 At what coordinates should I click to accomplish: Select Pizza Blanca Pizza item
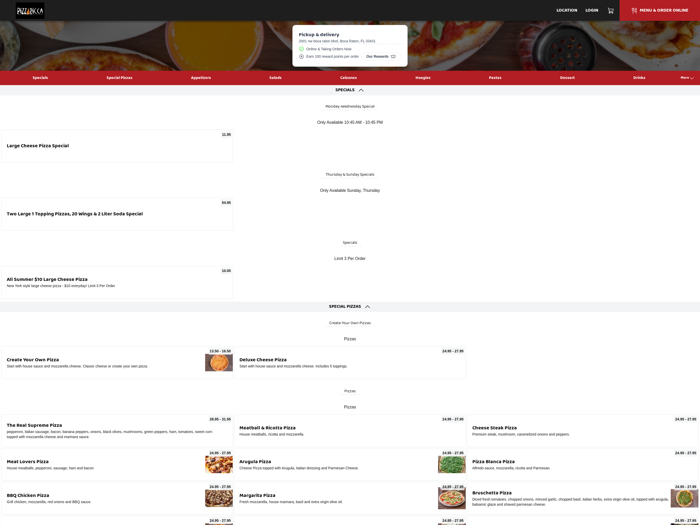[x=583, y=465]
